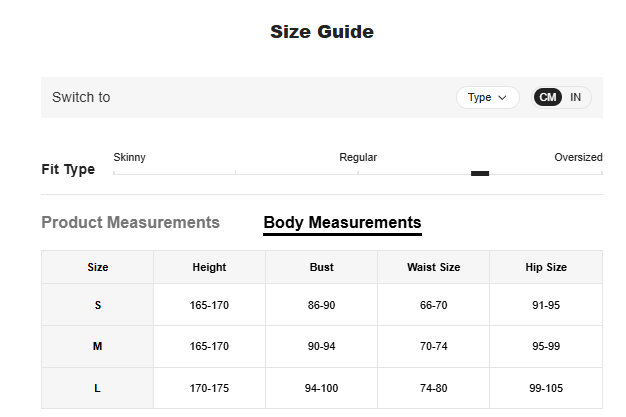
Task: Switch units to IN
Action: point(576,98)
